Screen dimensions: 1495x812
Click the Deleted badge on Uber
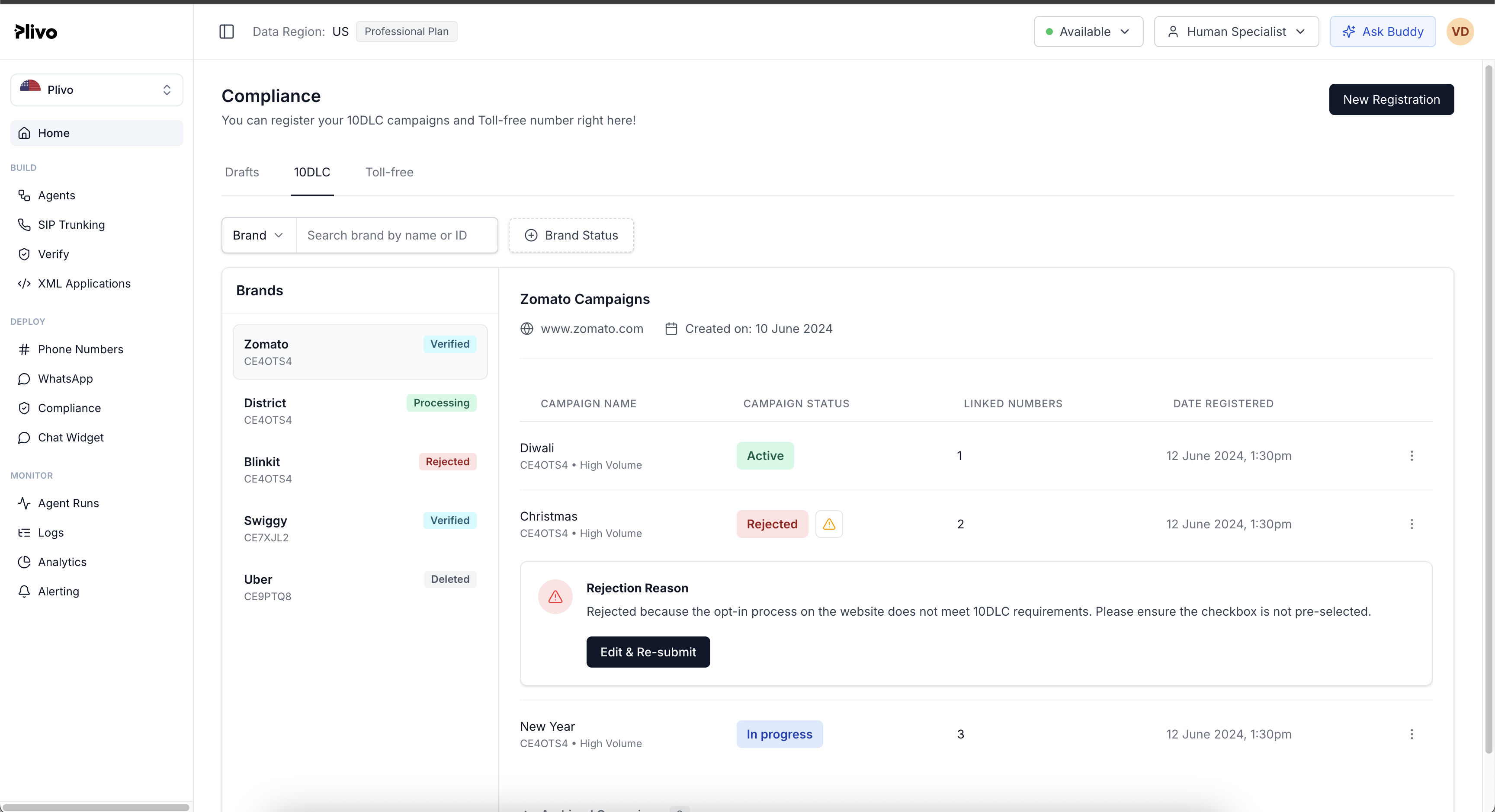[450, 579]
